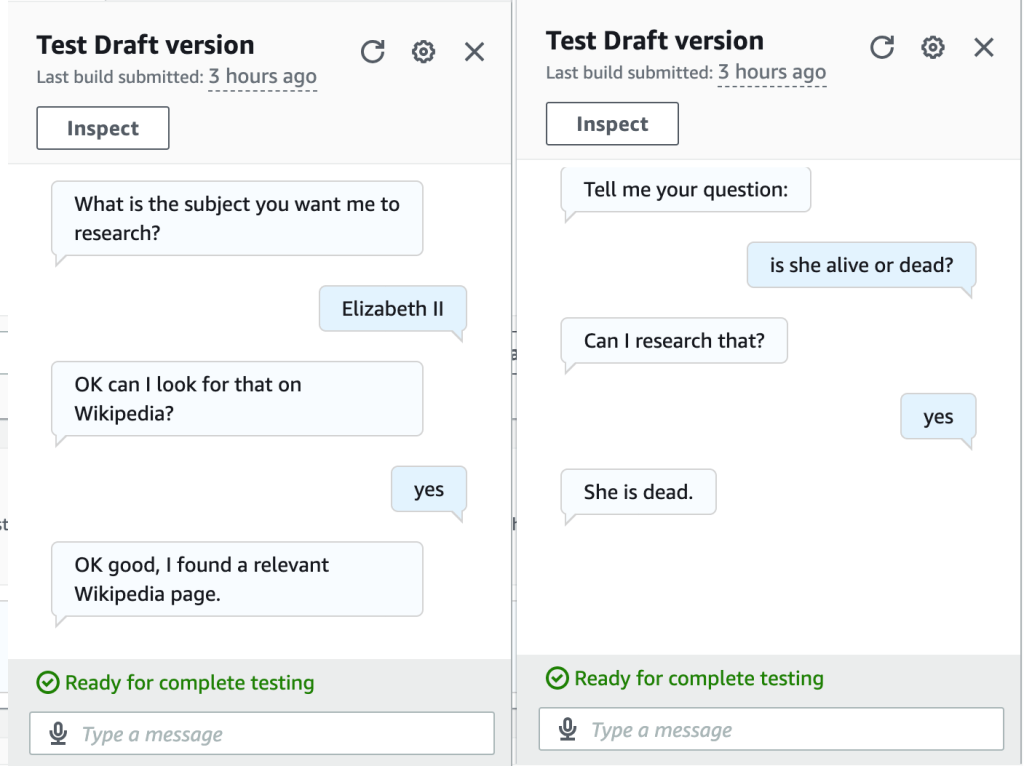The image size is (1024, 766).
Task: Click "3 hours ago" timestamp in the right panel
Action: click(772, 72)
